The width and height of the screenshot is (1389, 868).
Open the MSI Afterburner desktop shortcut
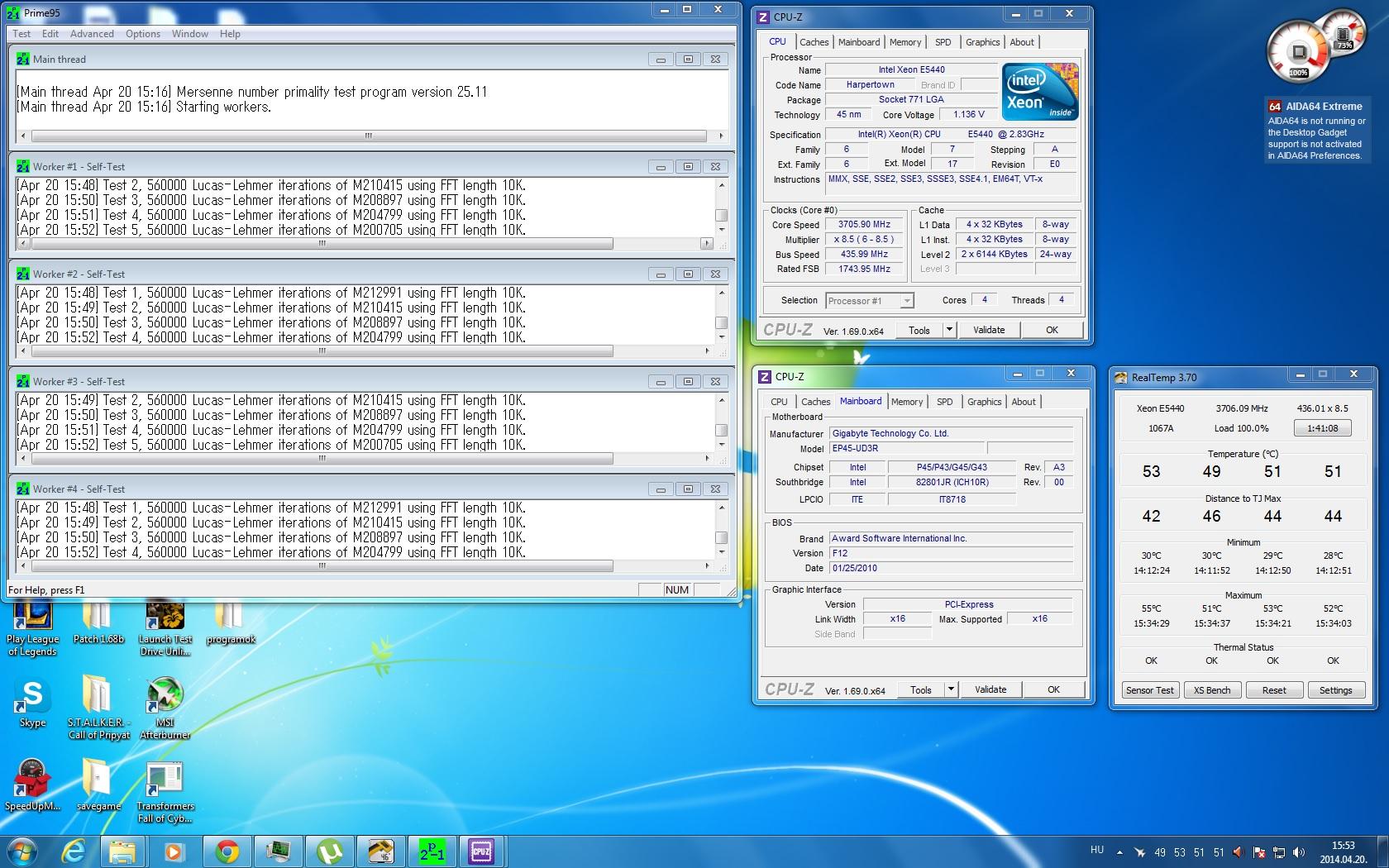165,708
